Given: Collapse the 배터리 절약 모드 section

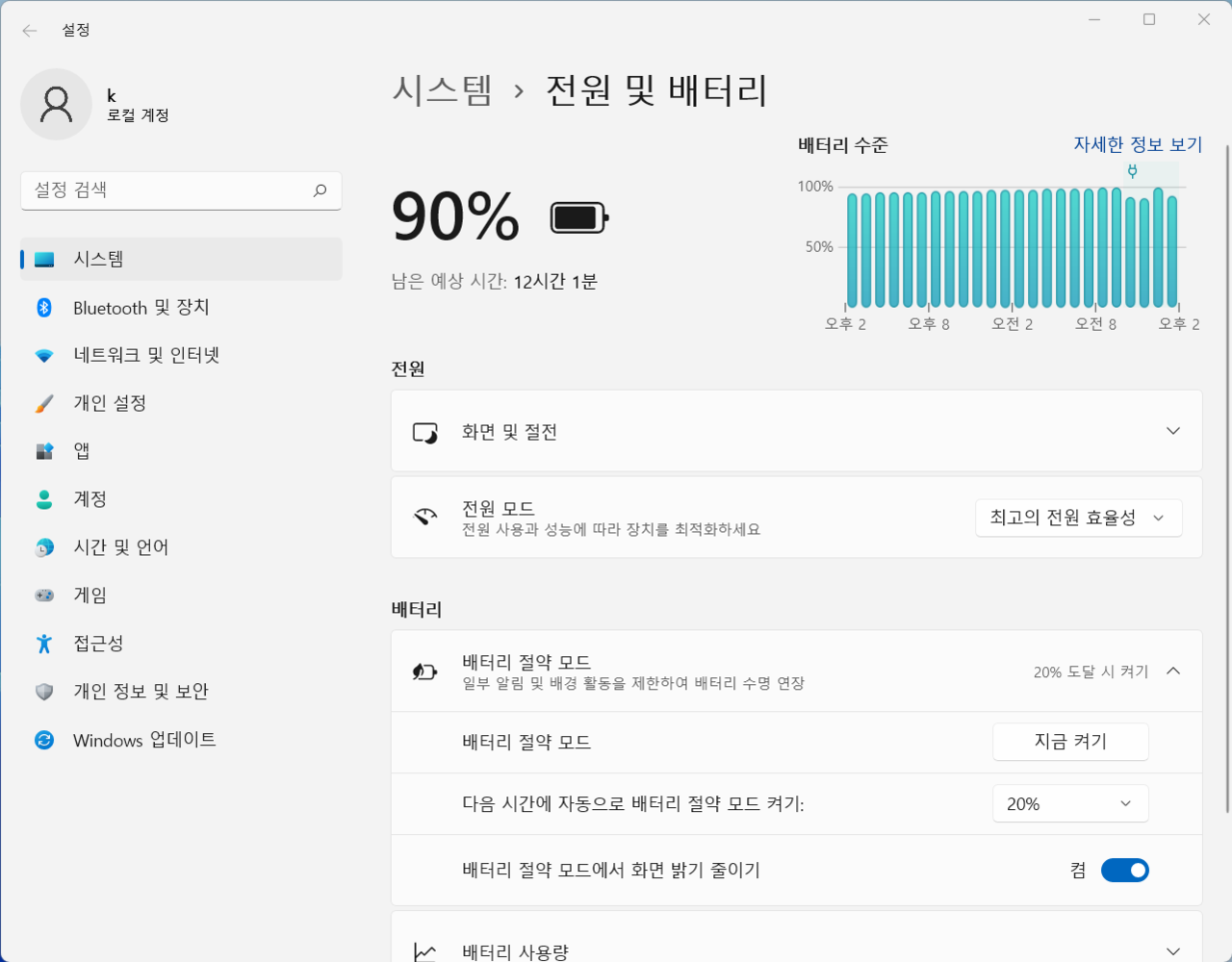Looking at the screenshot, I should point(1172,671).
